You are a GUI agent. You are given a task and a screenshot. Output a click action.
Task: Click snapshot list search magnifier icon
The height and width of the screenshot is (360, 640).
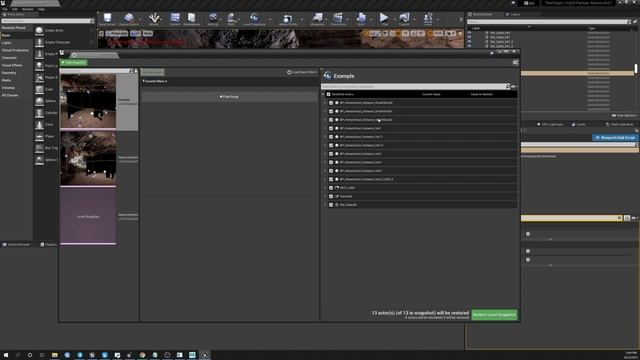click(x=131, y=71)
